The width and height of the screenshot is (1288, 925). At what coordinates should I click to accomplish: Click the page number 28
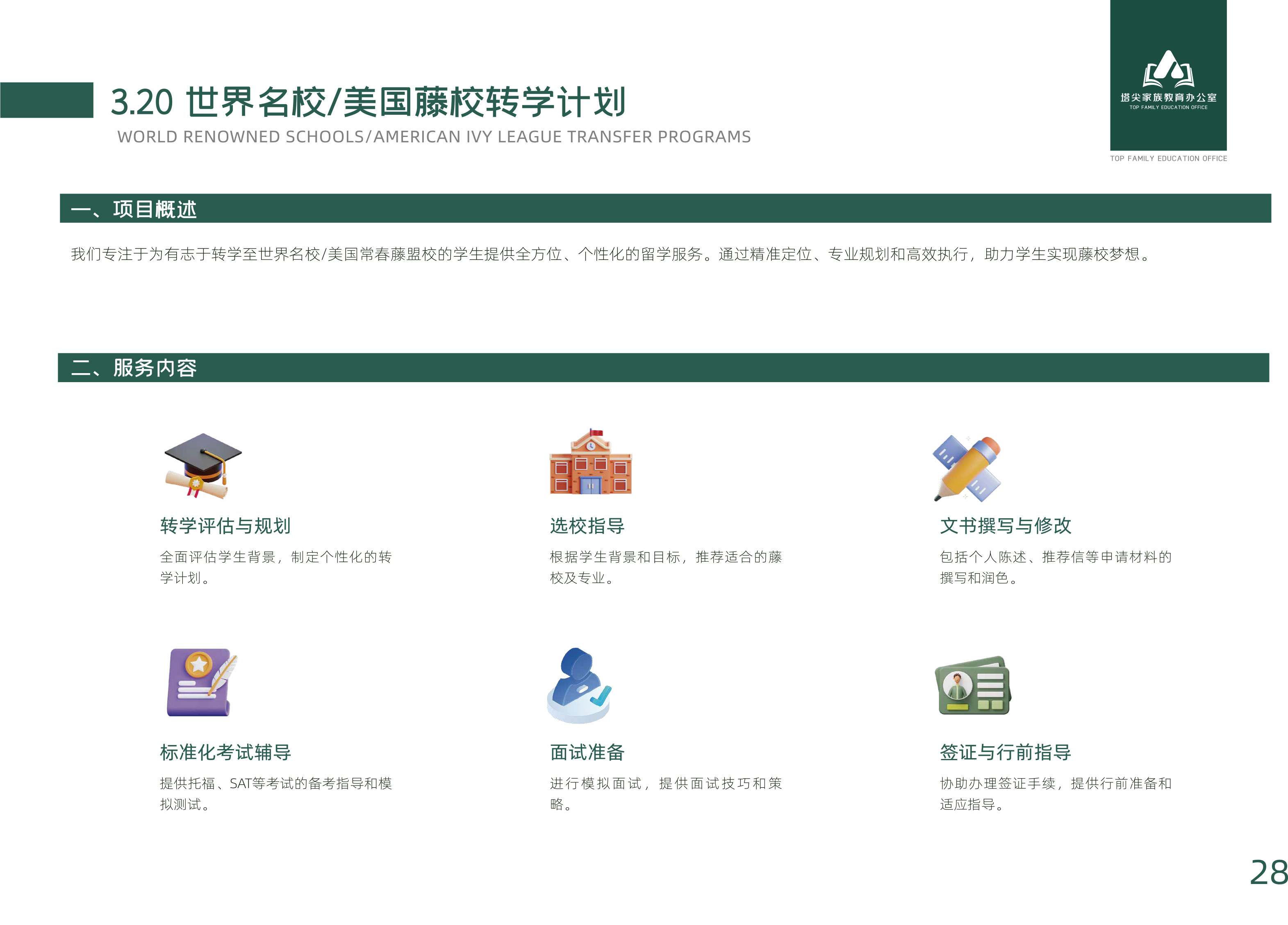tap(1269, 873)
